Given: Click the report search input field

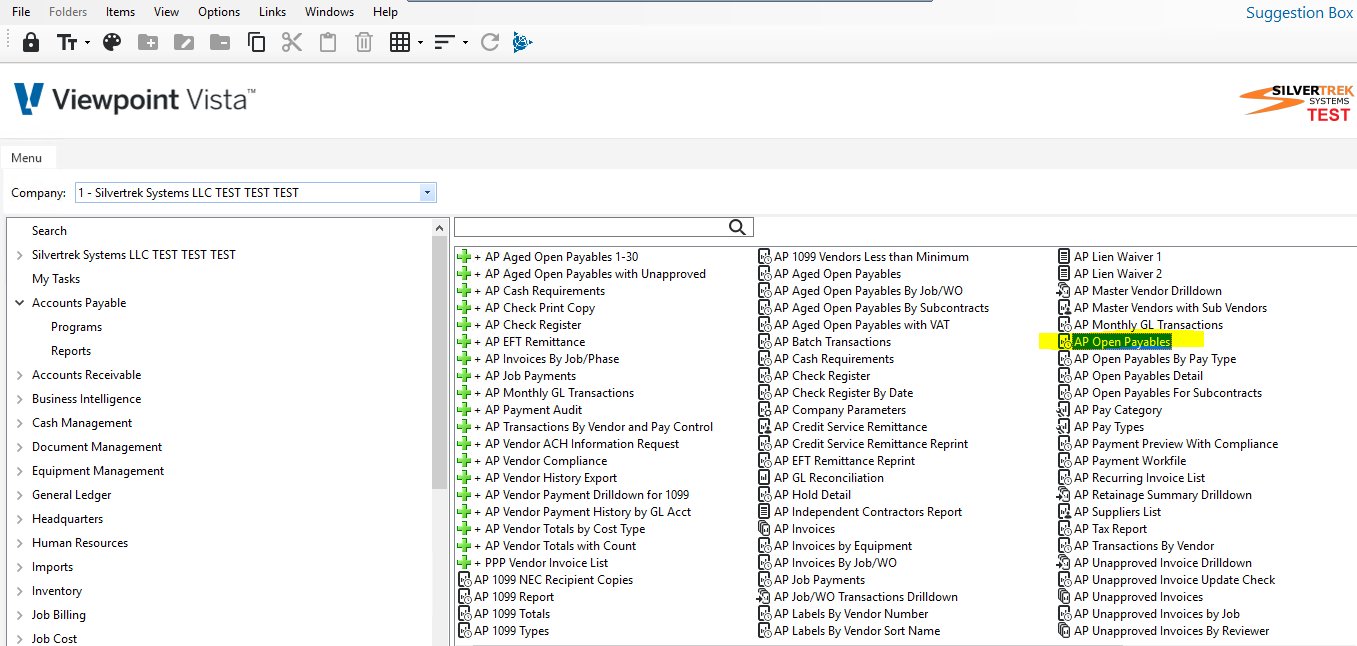Looking at the screenshot, I should (x=590, y=227).
